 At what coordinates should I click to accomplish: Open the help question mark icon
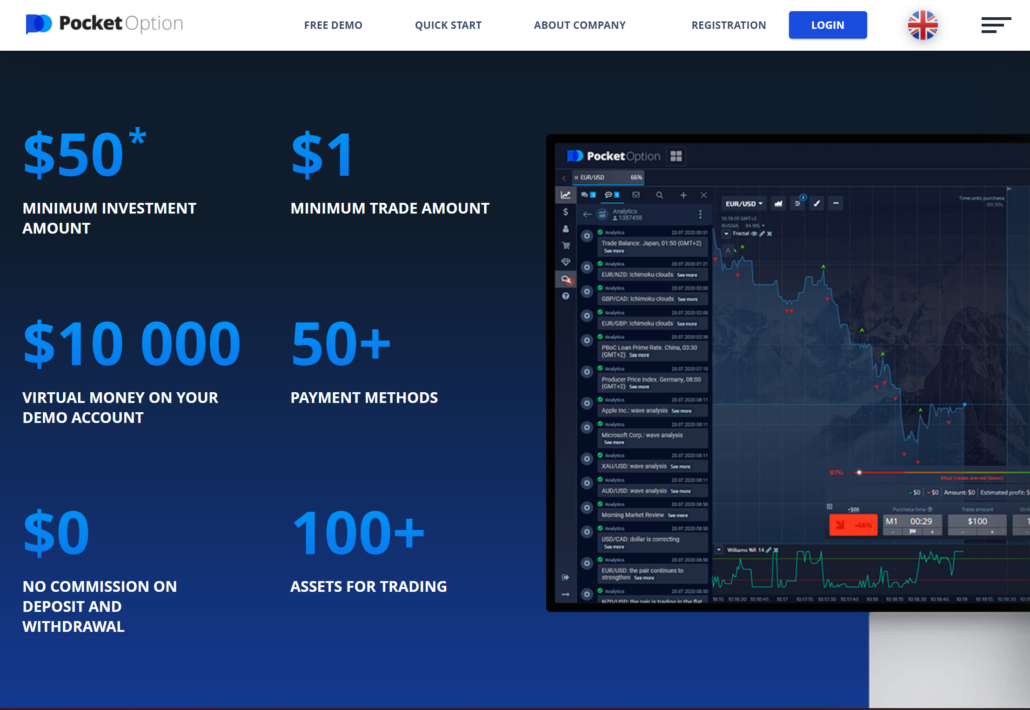(x=566, y=296)
